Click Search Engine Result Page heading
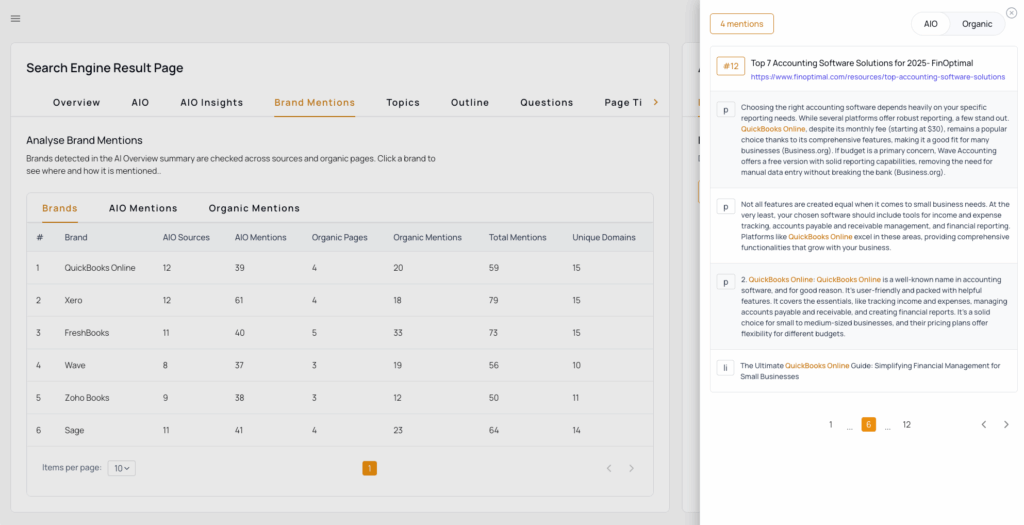Viewport: 1024px width, 525px height. point(104,68)
